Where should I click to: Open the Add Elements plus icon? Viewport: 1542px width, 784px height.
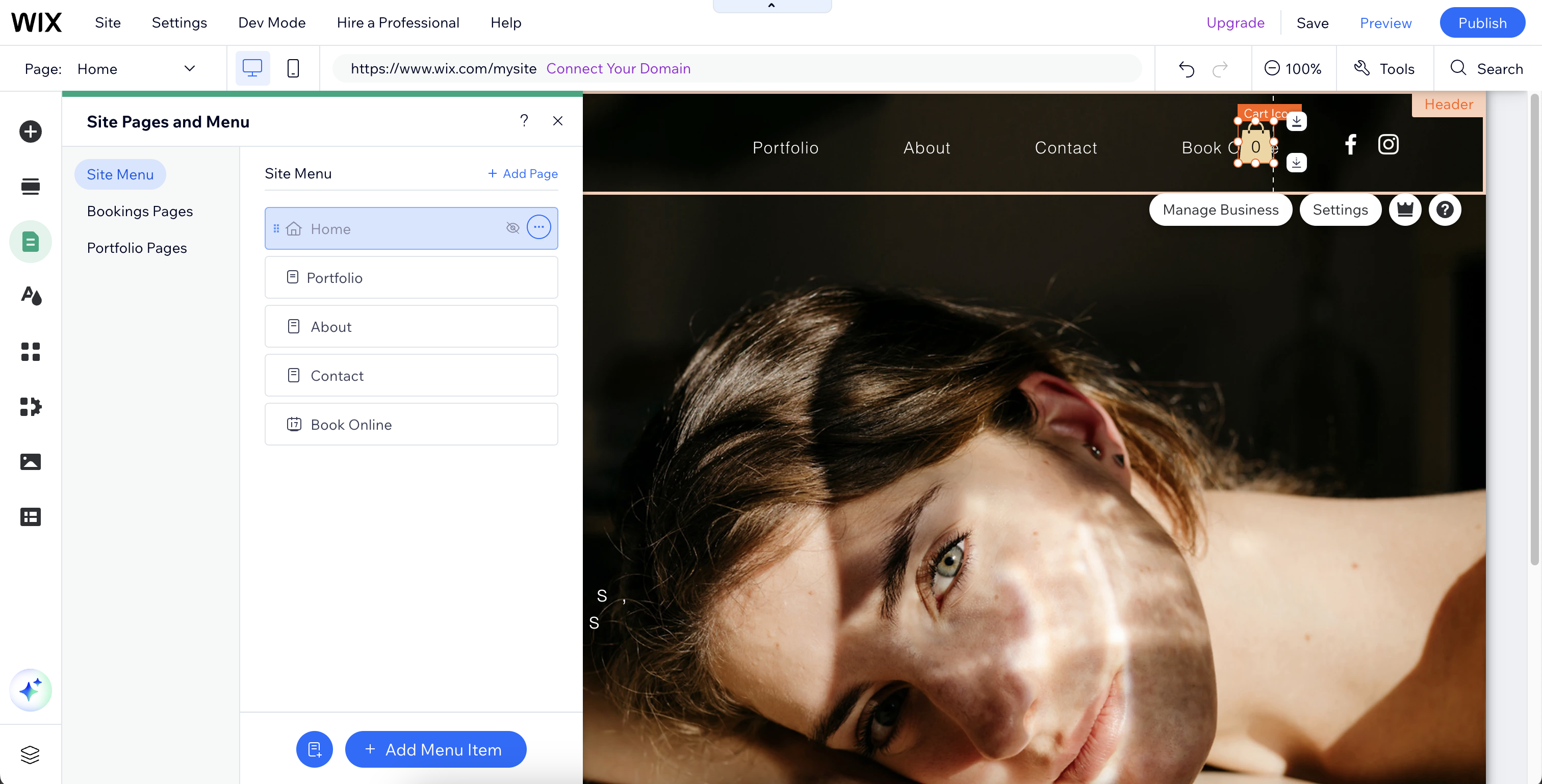tap(31, 132)
